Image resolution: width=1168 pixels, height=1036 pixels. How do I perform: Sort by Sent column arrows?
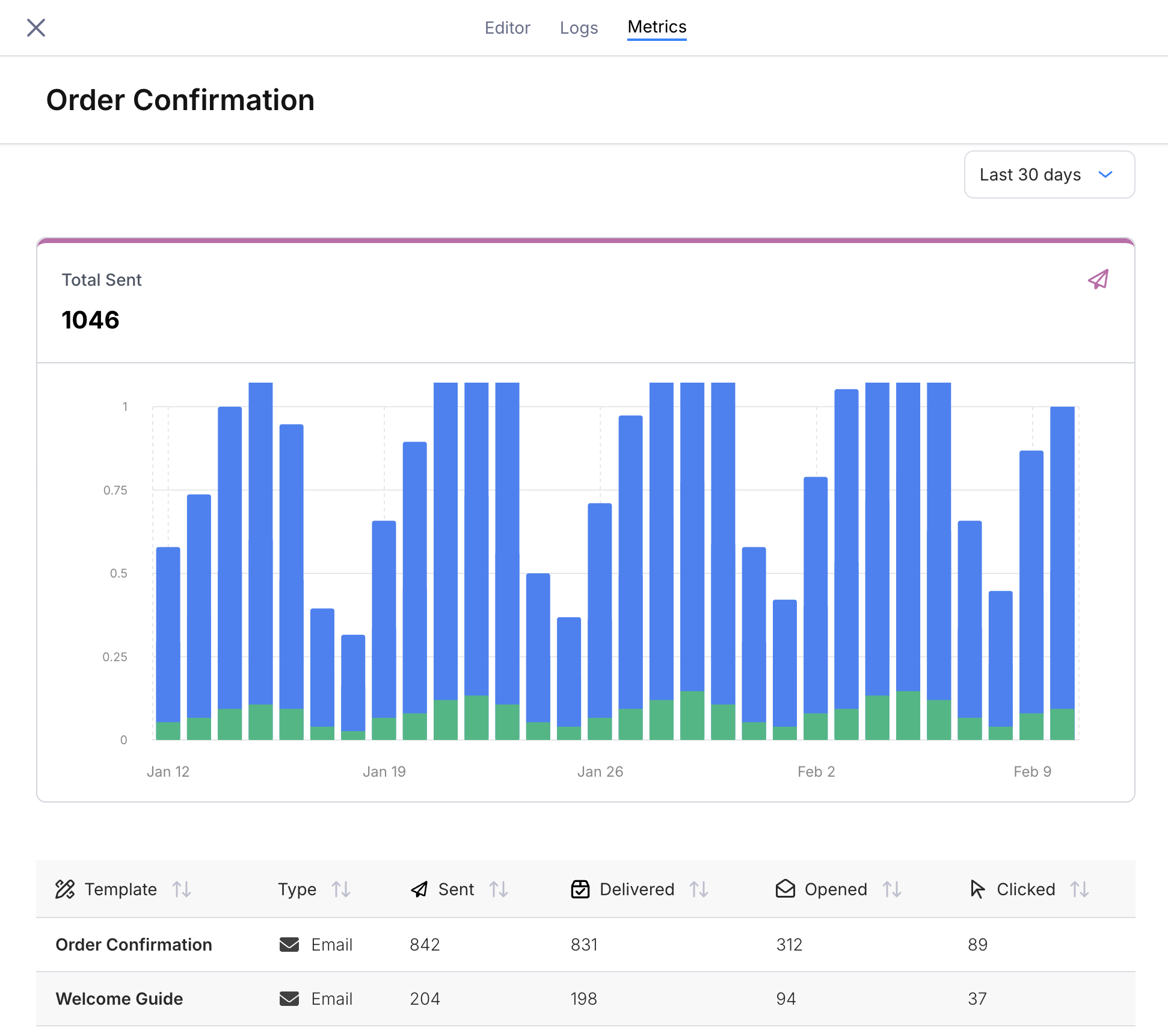tap(499, 889)
